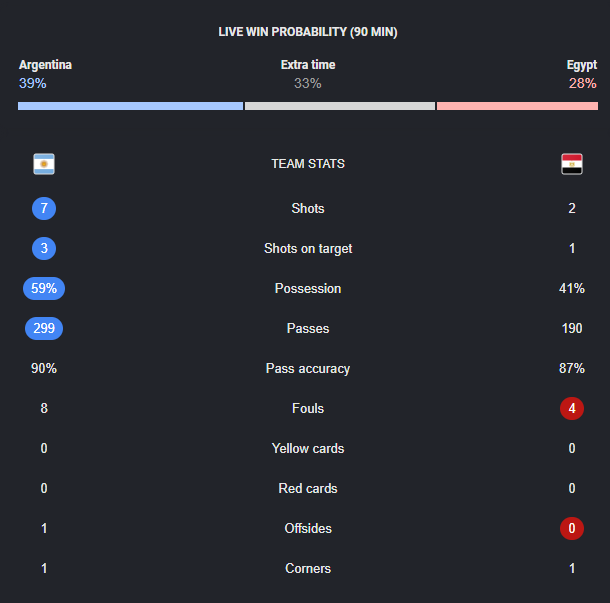The height and width of the screenshot is (603, 610).
Task: Click the Corners stat label
Action: (308, 568)
